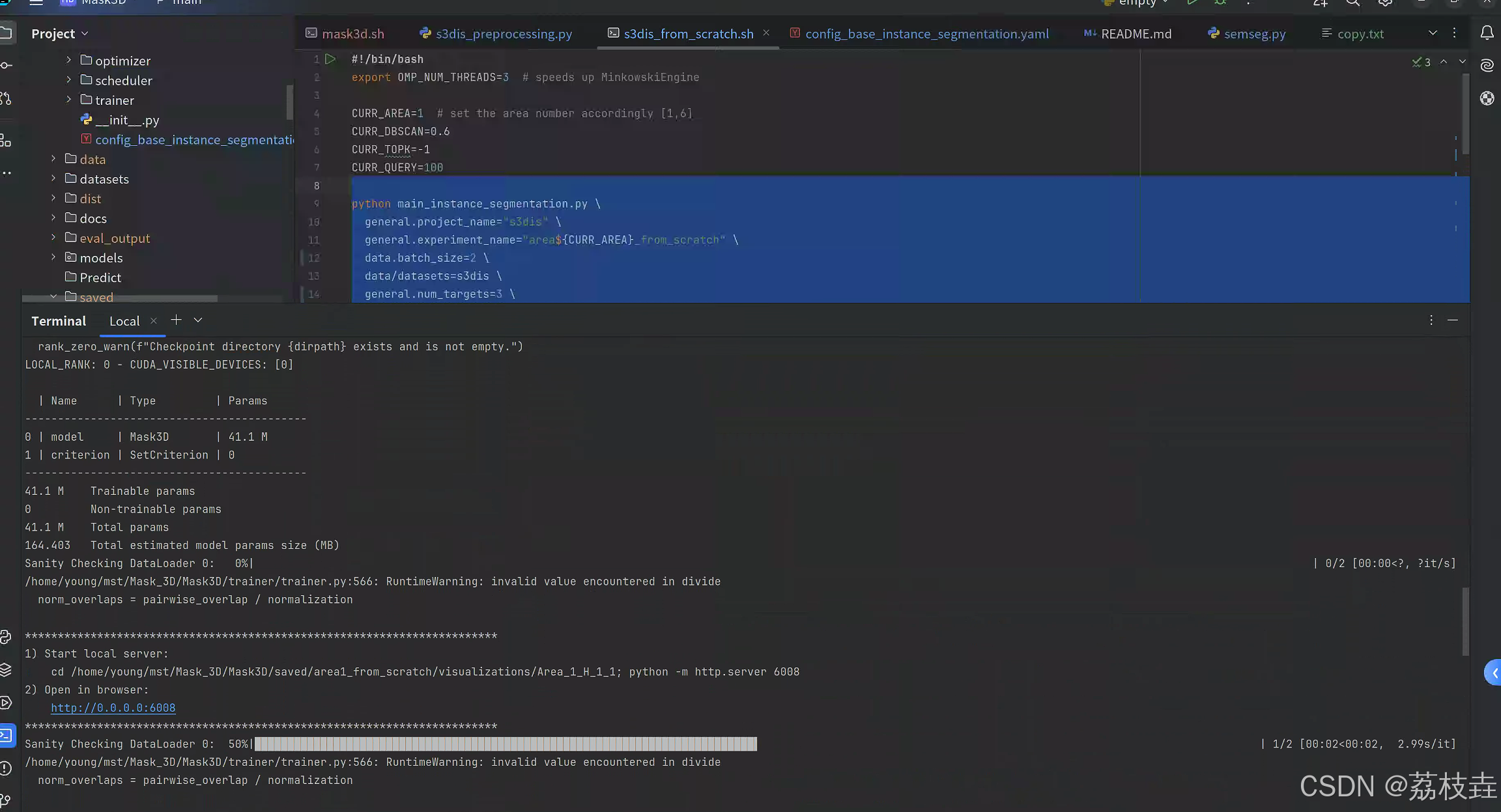Open the Python Packages layers icon
Image resolution: width=1501 pixels, height=812 pixels.
[x=7, y=669]
